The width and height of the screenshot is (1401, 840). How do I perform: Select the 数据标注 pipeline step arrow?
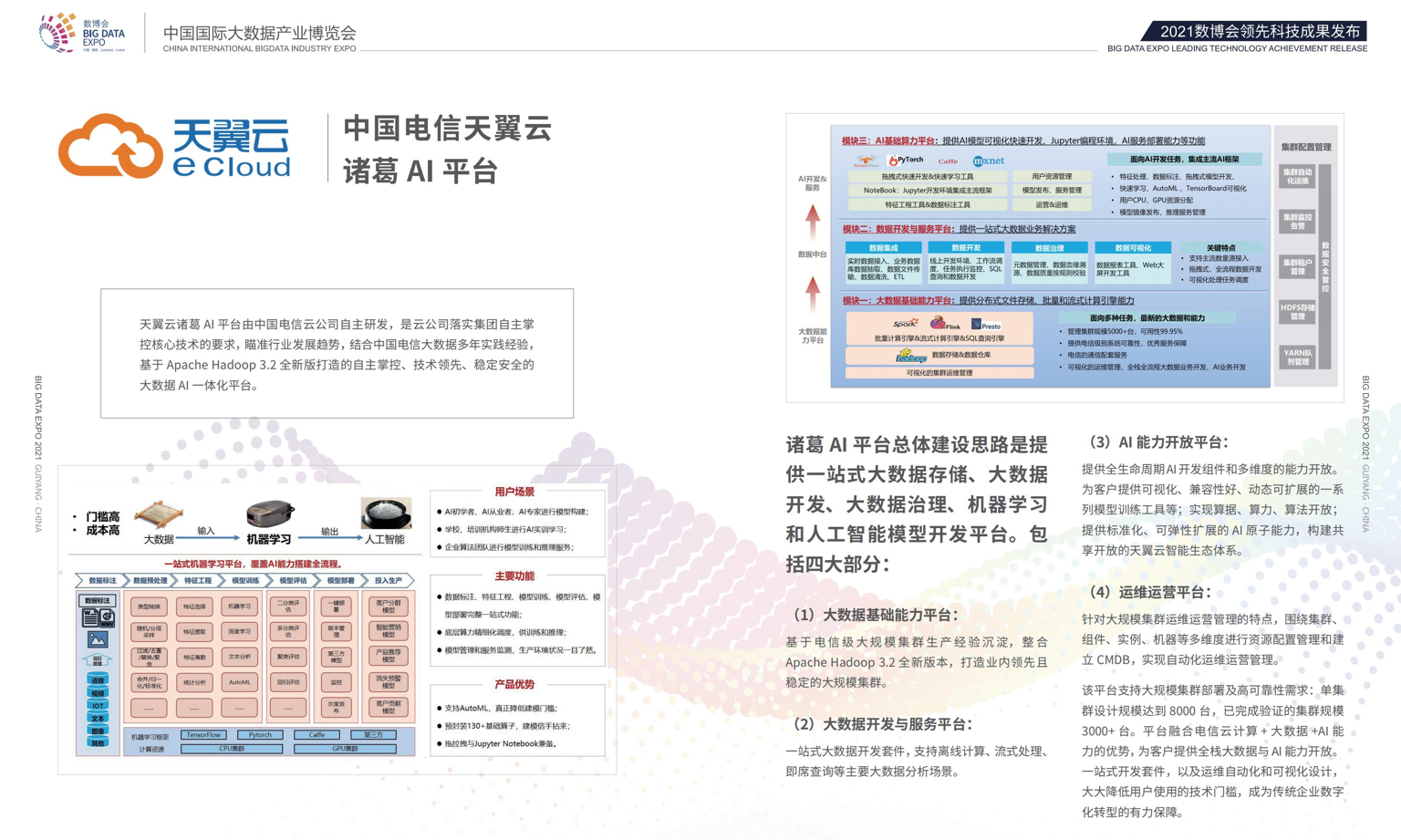(x=100, y=580)
